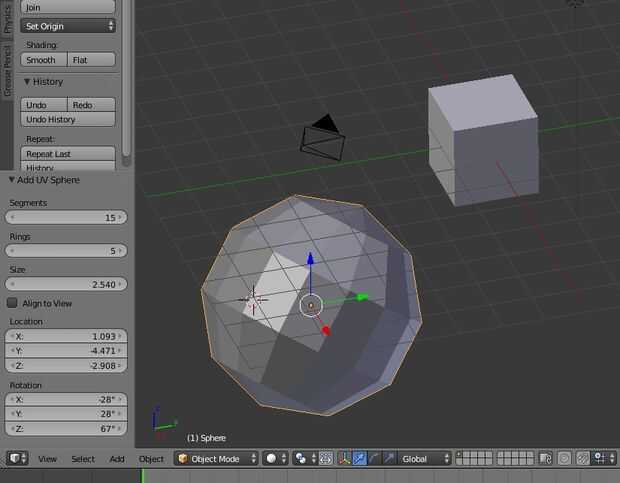Click the Size 2.540 slider field
Image resolution: width=620 pixels, height=483 pixels.
[66, 284]
